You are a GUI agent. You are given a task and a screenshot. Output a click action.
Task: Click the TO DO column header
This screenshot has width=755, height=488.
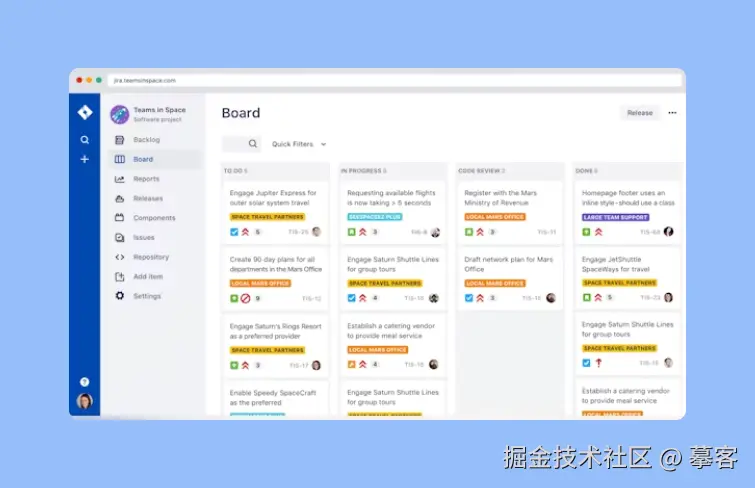click(x=235, y=171)
